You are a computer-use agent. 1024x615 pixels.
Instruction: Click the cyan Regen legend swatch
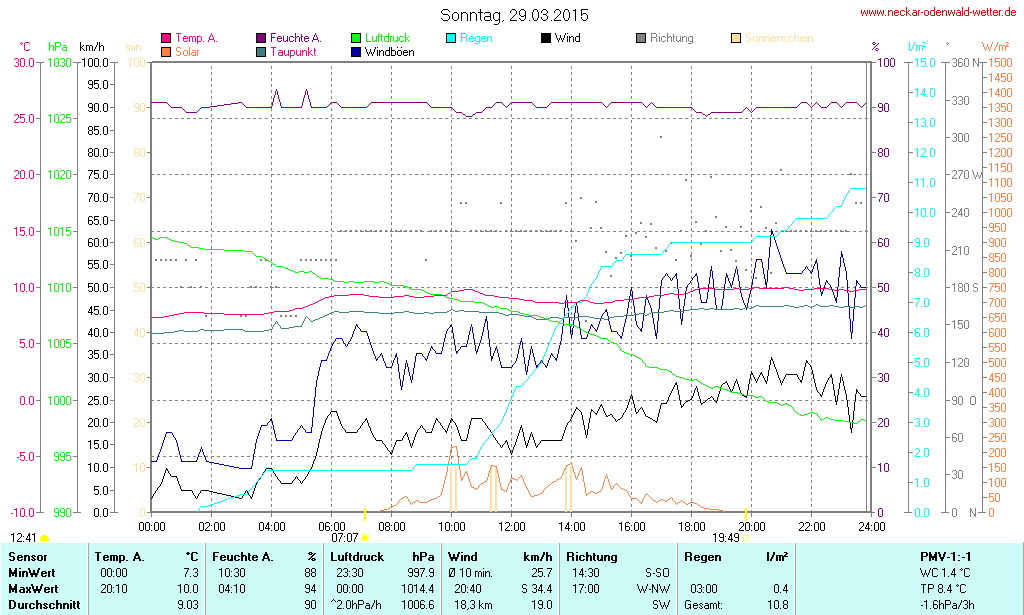point(451,39)
